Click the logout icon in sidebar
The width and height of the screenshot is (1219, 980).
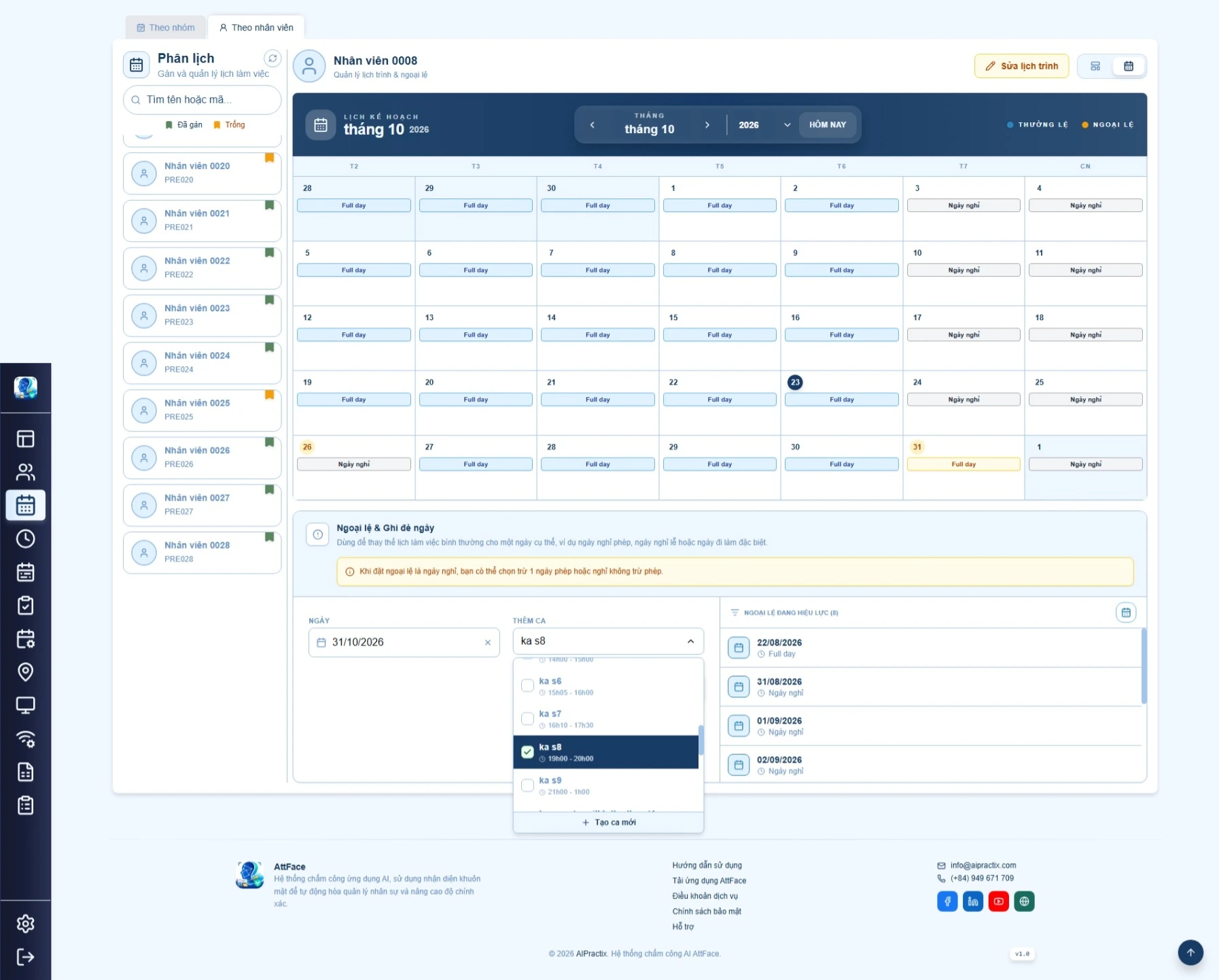click(x=25, y=957)
